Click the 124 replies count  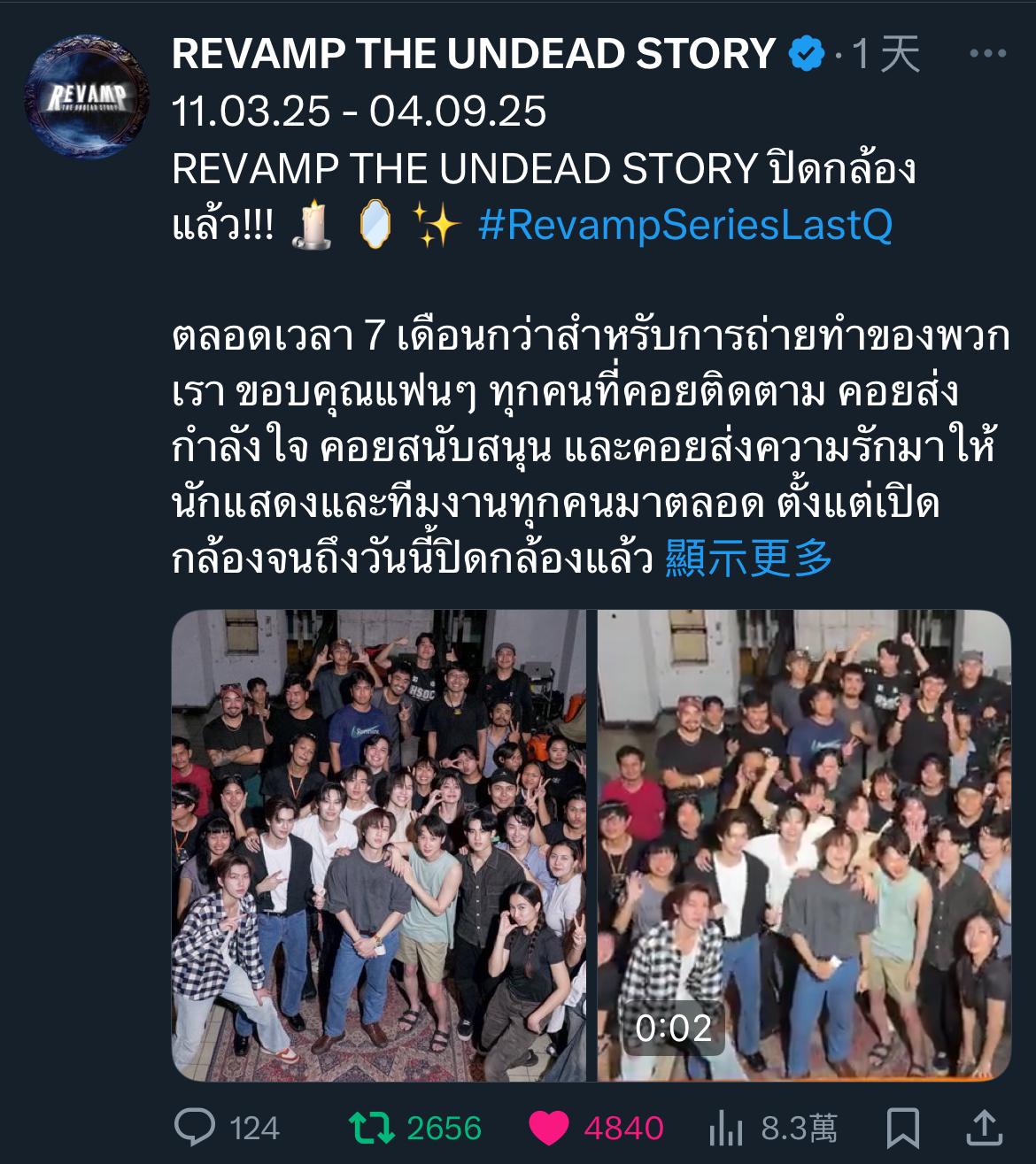(x=255, y=1129)
